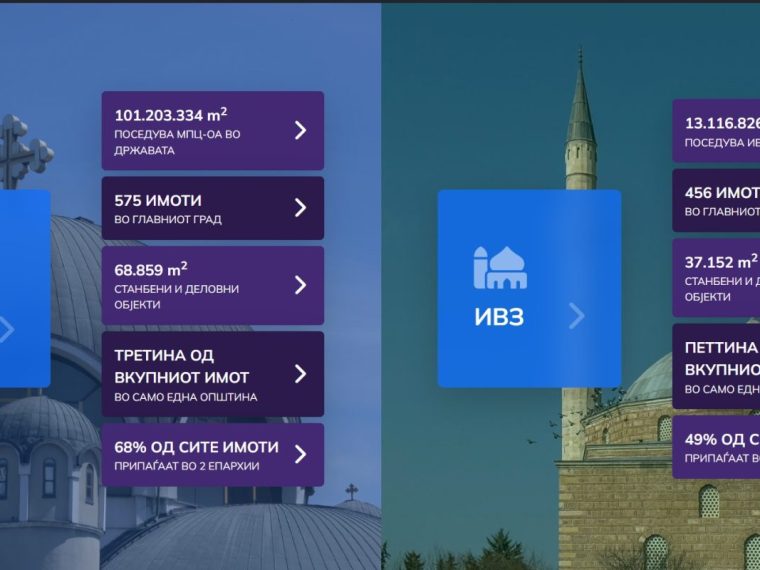Open the 49% ОД card
Viewport: 760px width, 570px height.
(x=716, y=447)
